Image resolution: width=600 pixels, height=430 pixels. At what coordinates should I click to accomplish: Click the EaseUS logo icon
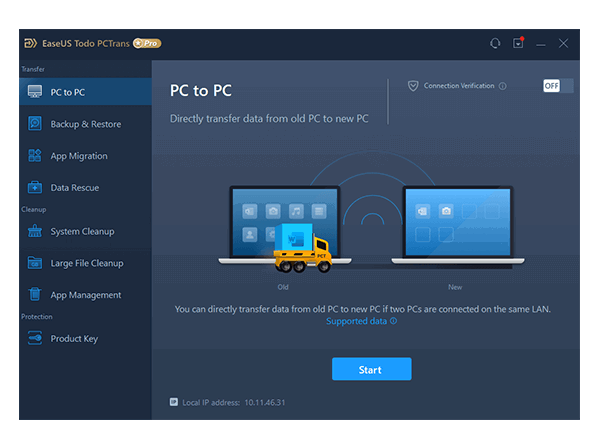click(31, 43)
